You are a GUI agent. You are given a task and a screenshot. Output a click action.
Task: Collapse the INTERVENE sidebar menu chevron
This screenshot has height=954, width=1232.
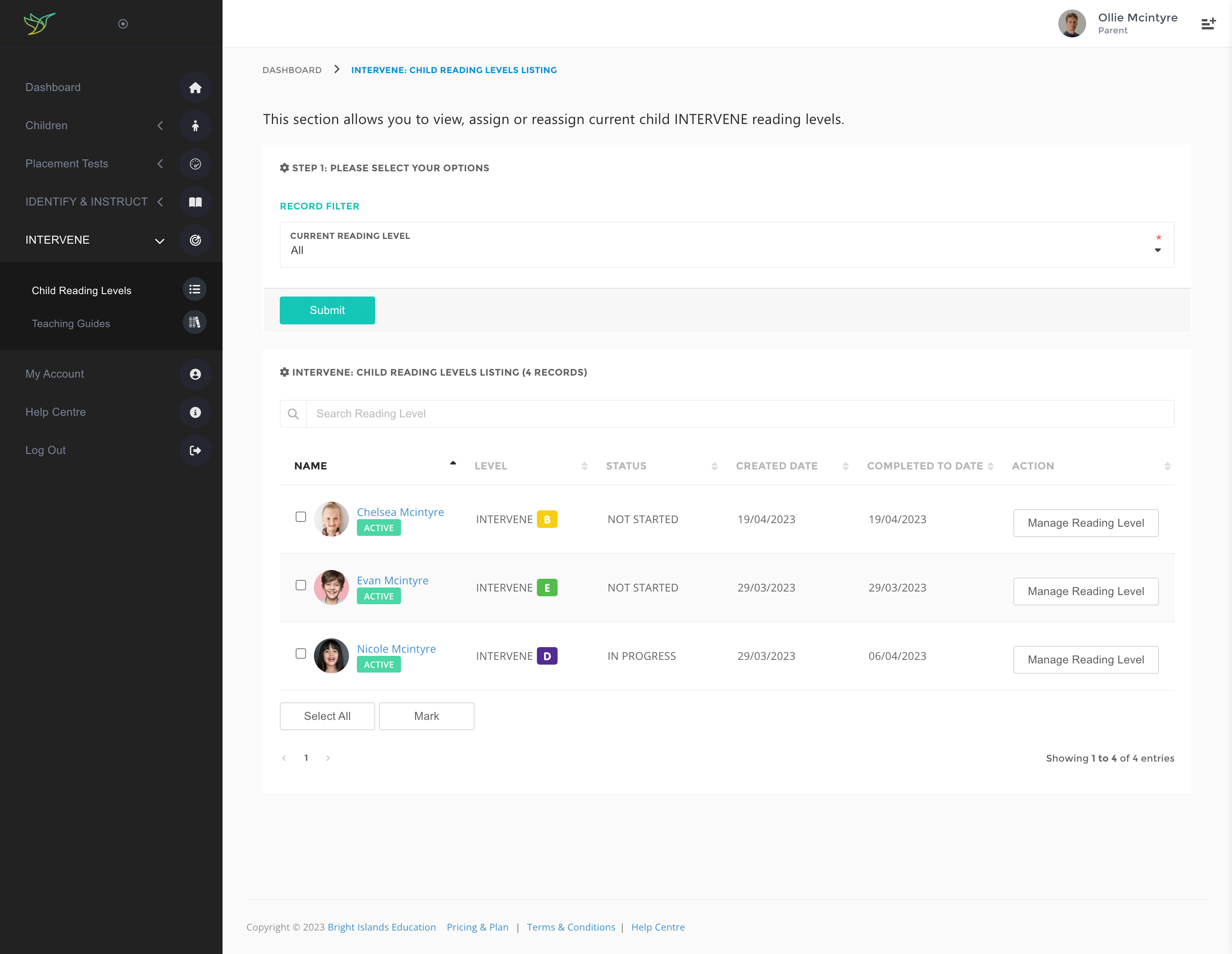(160, 241)
